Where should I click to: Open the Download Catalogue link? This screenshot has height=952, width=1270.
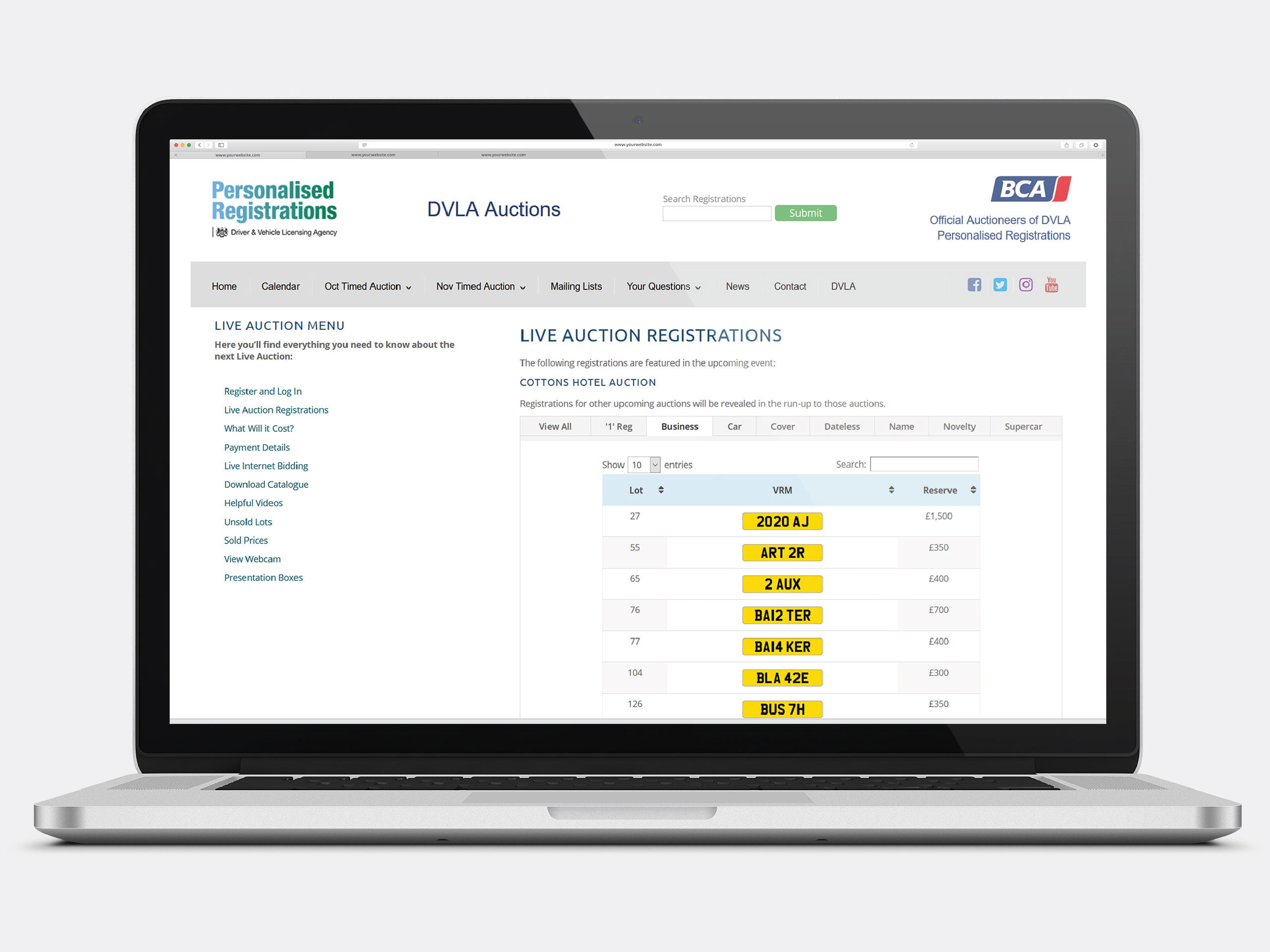pyautogui.click(x=266, y=484)
